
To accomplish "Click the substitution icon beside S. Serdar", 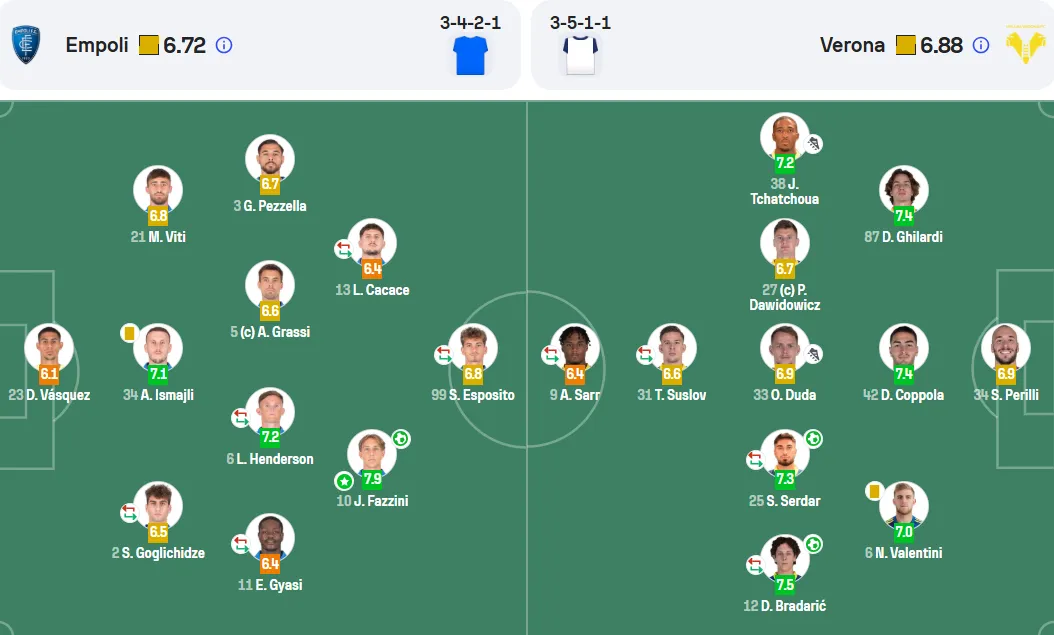I will click(756, 460).
